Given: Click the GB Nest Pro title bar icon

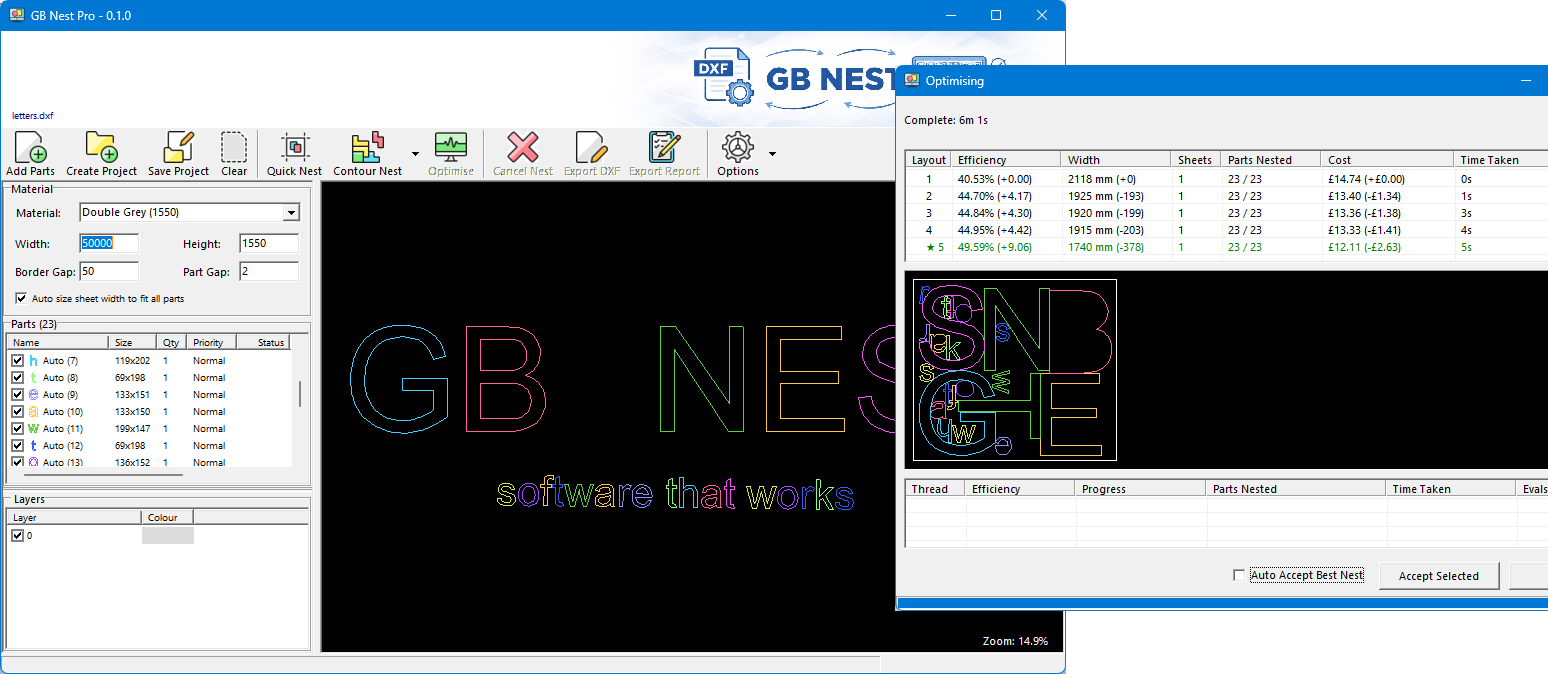Looking at the screenshot, I should click(x=17, y=15).
